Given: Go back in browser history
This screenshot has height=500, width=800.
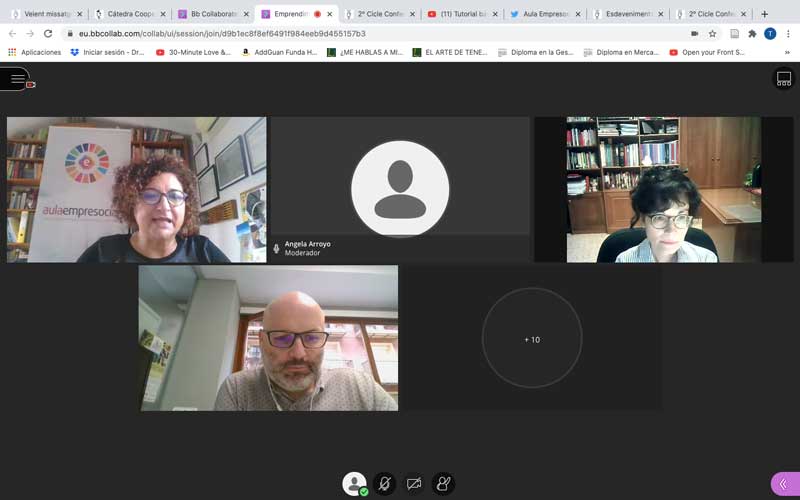Looking at the screenshot, I should [x=12, y=34].
